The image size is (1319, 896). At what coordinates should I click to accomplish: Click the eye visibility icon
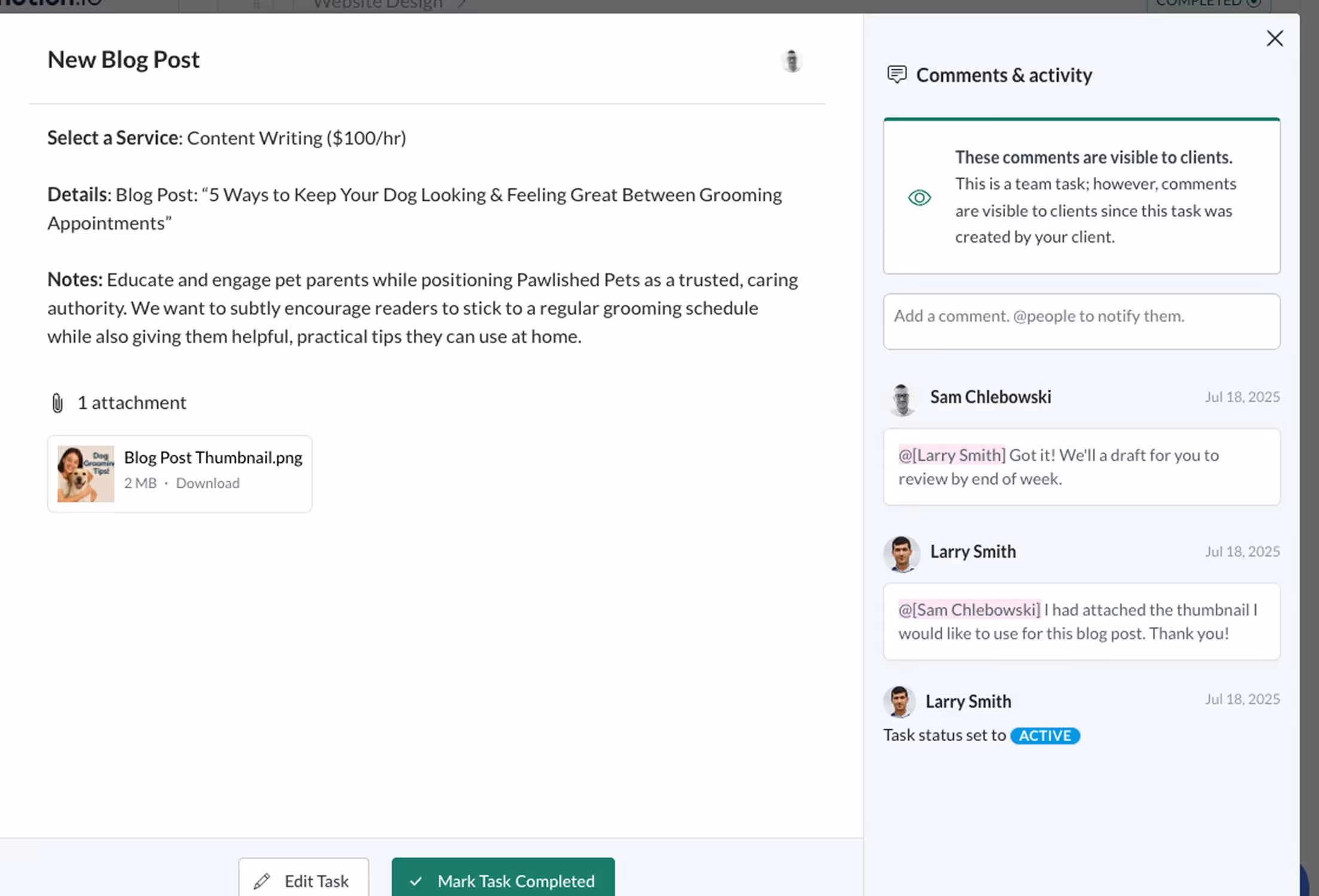tap(919, 197)
